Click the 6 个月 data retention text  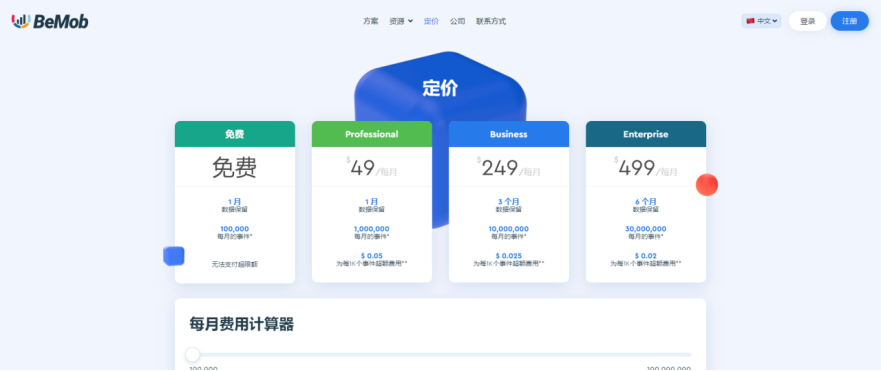point(646,201)
